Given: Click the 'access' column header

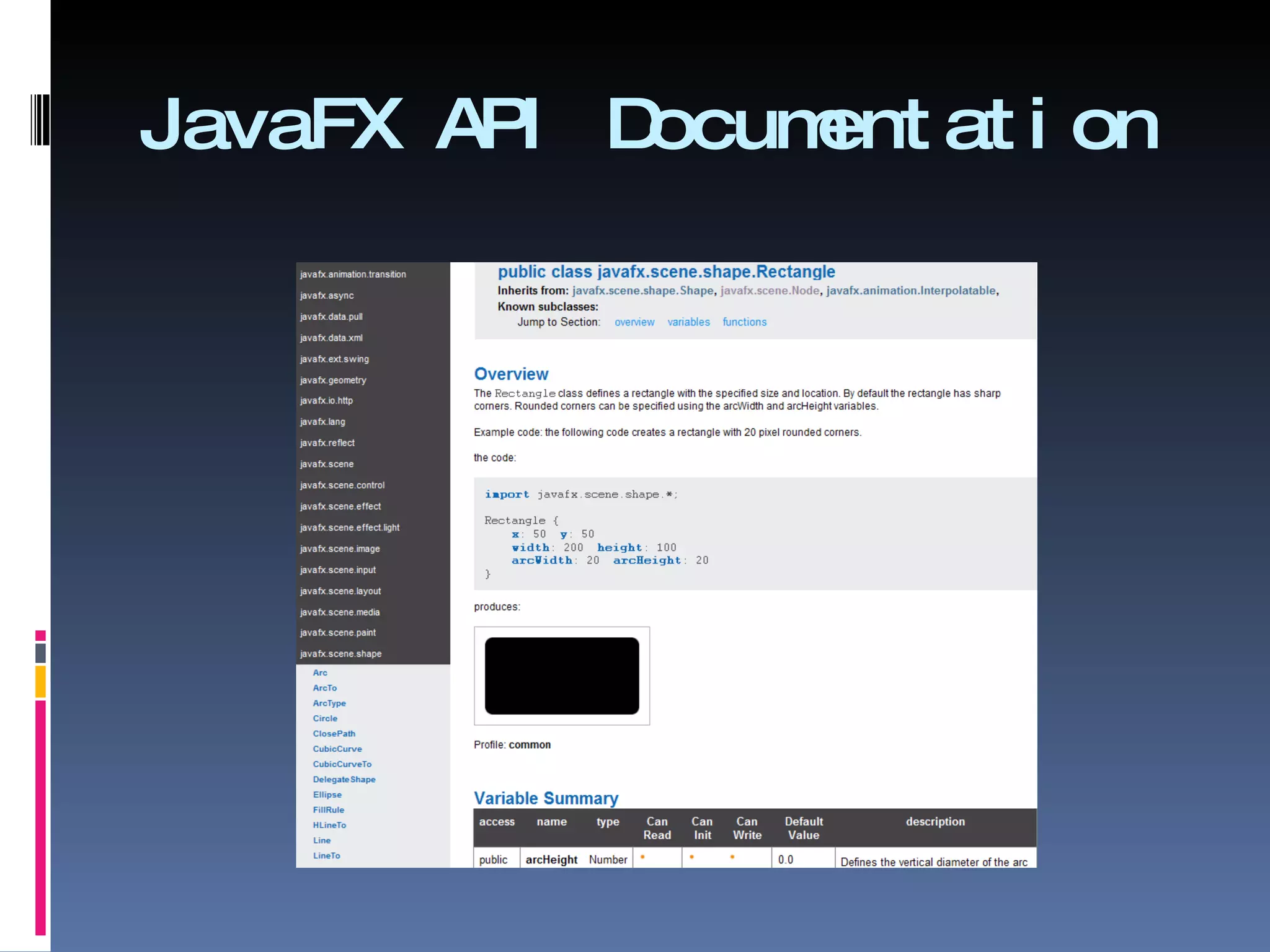Looking at the screenshot, I should click(x=497, y=822).
